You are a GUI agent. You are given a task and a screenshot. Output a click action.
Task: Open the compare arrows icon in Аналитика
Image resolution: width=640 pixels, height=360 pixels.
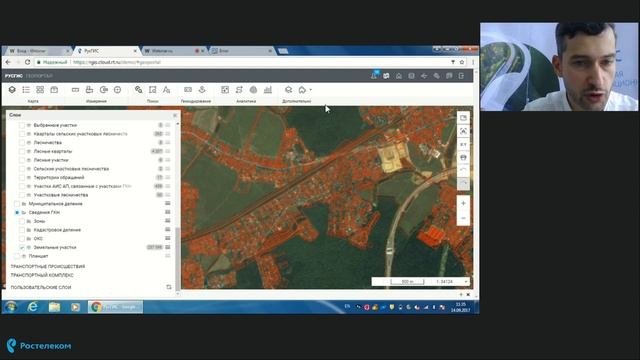(x=239, y=90)
